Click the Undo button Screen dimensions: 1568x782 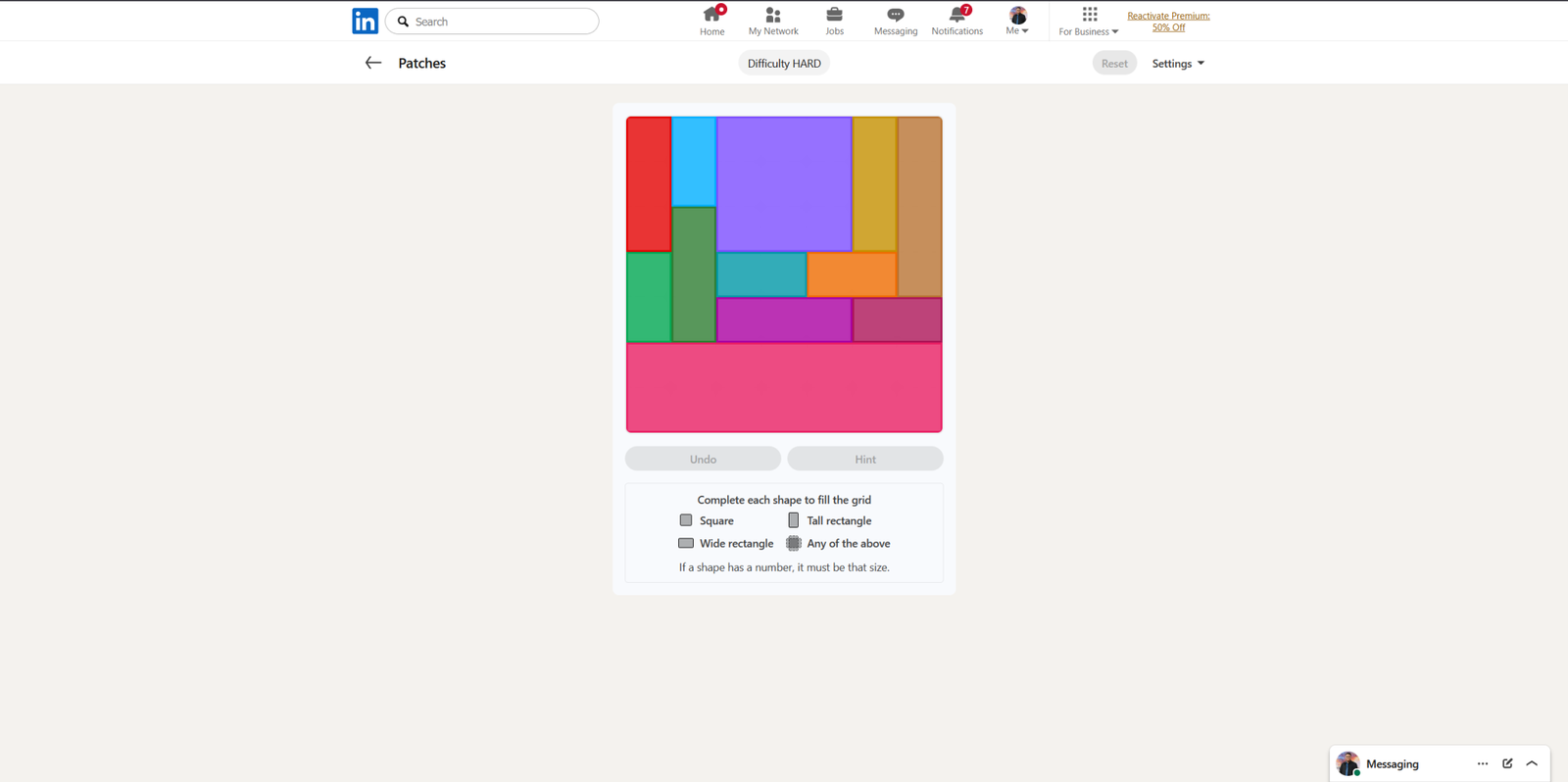click(x=703, y=459)
